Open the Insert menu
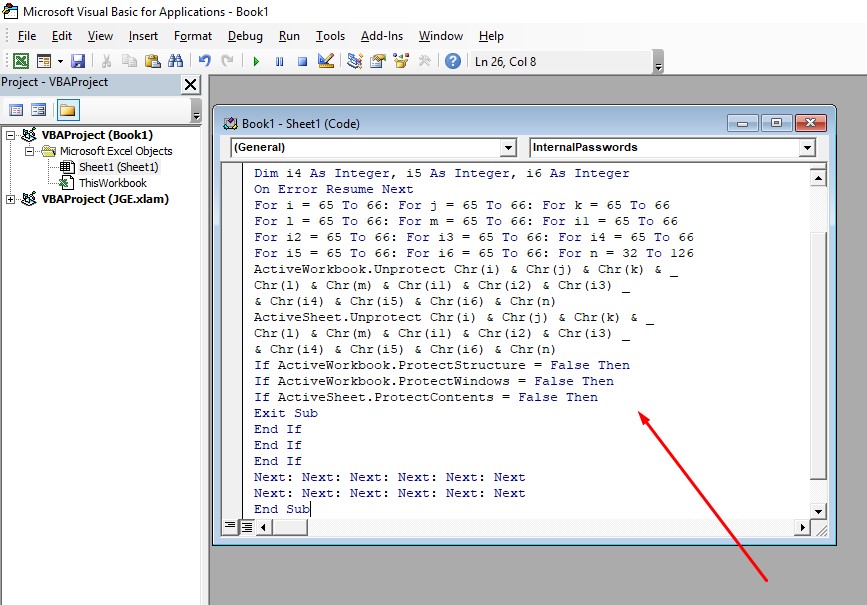The width and height of the screenshot is (867, 605). (143, 36)
